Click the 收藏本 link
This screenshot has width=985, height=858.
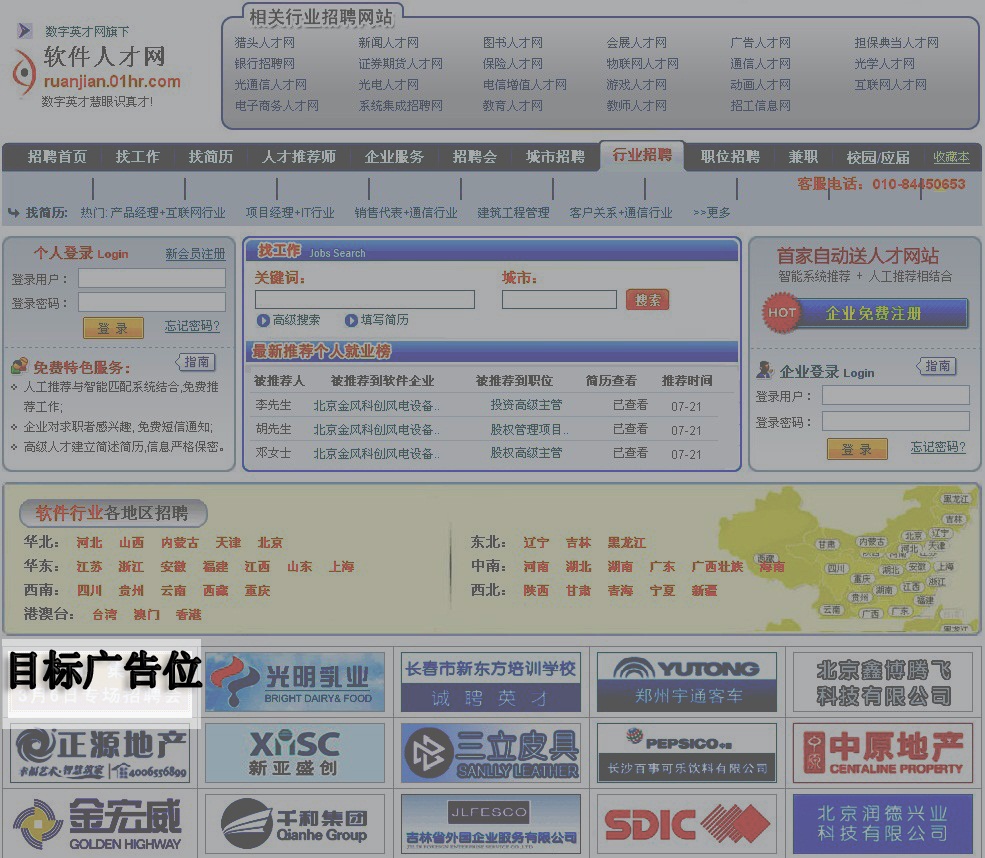tap(951, 157)
